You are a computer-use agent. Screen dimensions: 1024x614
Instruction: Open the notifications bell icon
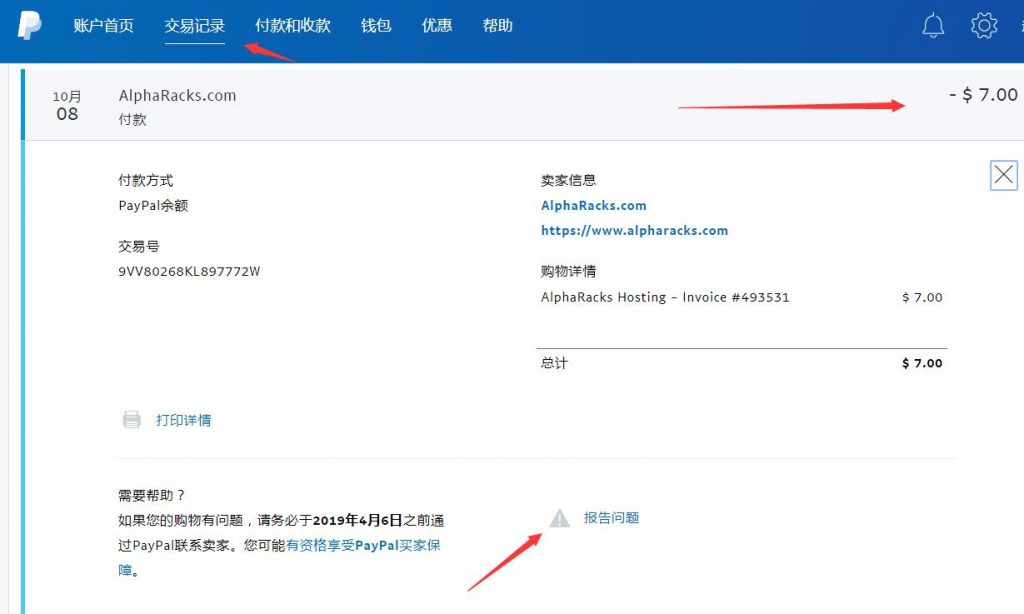(x=933, y=25)
